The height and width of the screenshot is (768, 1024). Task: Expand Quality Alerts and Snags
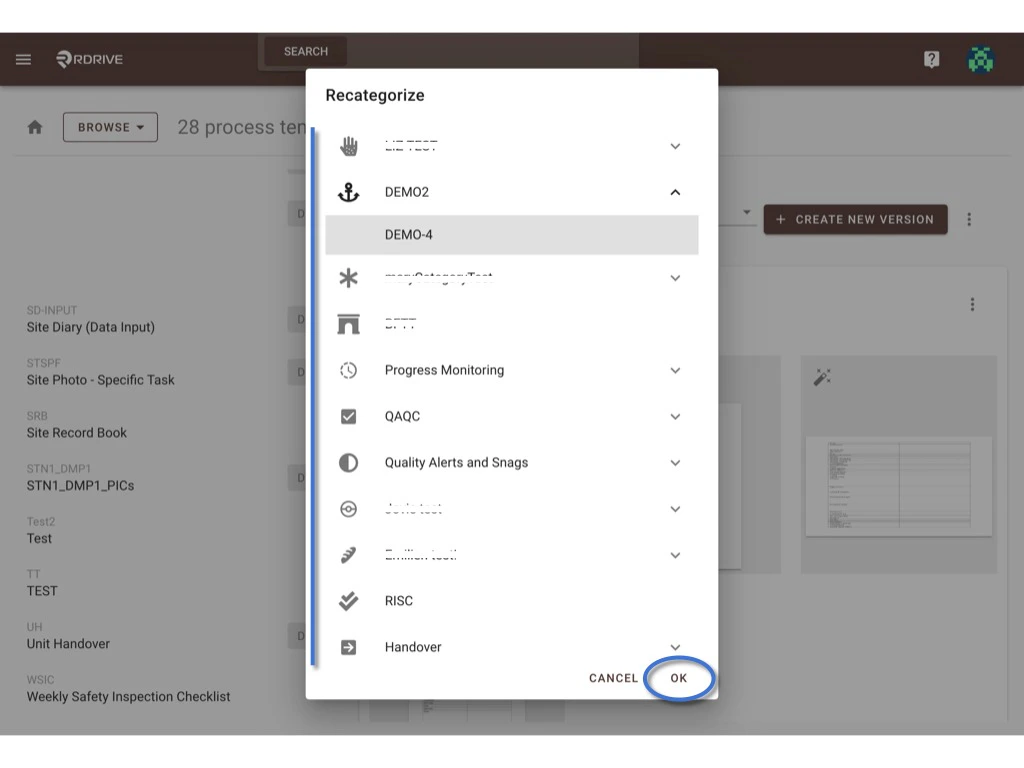(x=675, y=463)
